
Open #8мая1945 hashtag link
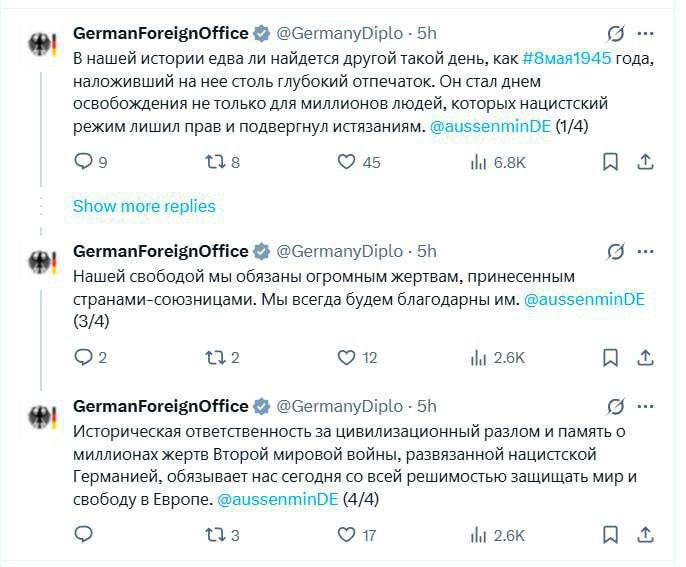point(565,58)
